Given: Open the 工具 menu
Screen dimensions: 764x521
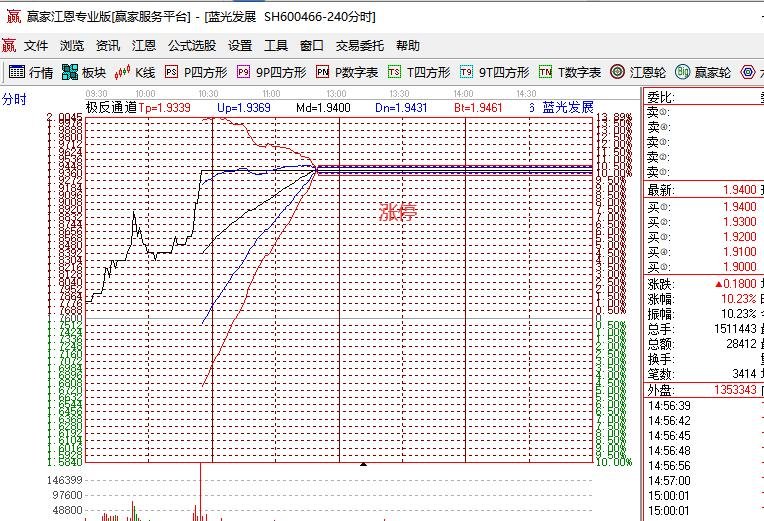Looking at the screenshot, I should pyautogui.click(x=276, y=46).
